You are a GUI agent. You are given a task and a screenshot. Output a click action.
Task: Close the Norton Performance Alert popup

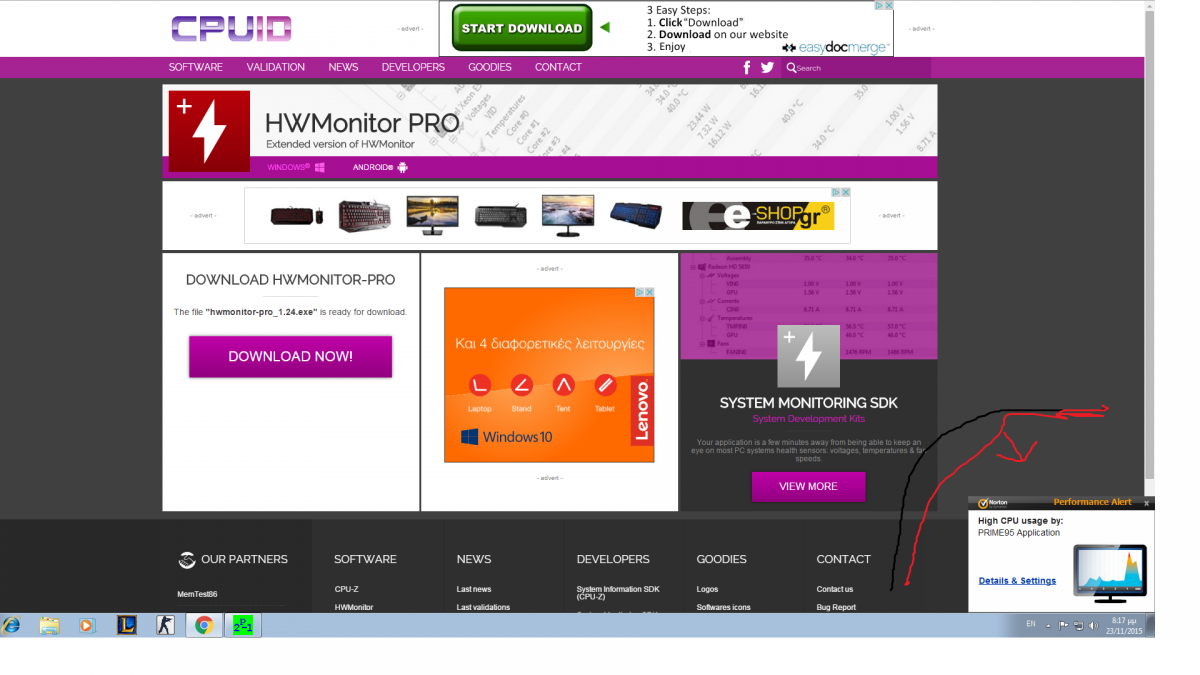click(1147, 503)
